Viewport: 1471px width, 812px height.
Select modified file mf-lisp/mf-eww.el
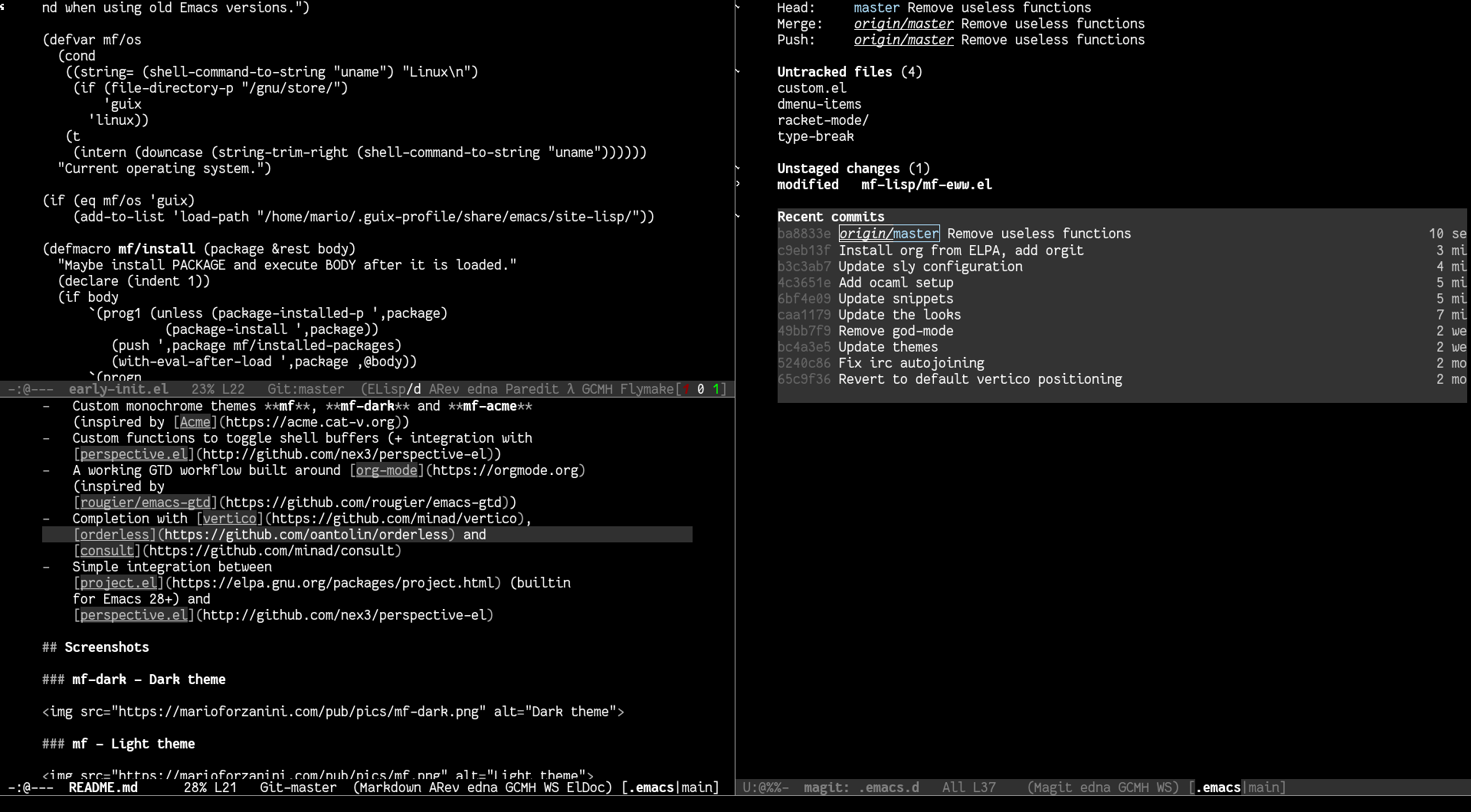tap(926, 185)
